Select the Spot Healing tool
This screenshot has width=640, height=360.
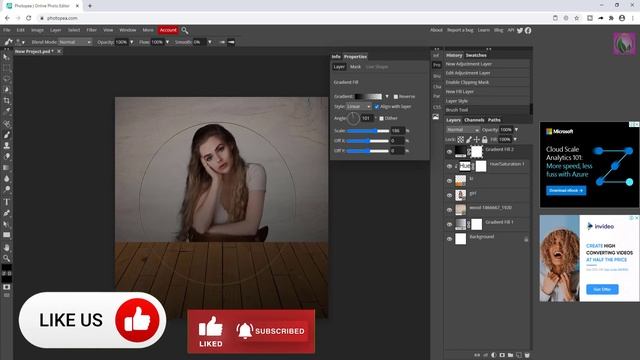(x=6, y=124)
